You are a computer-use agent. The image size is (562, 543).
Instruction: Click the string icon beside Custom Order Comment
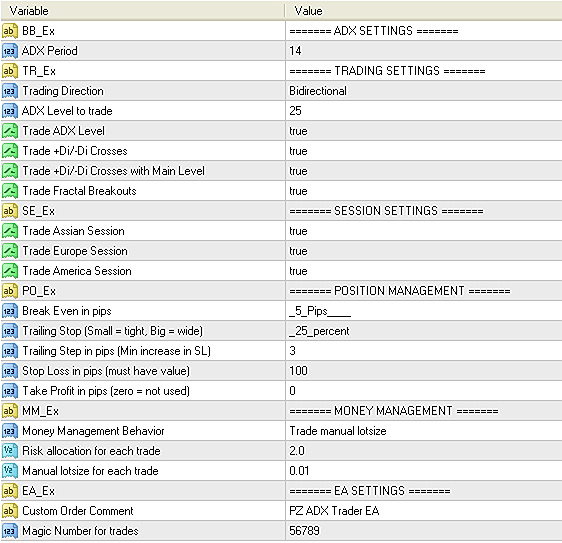(x=10, y=511)
